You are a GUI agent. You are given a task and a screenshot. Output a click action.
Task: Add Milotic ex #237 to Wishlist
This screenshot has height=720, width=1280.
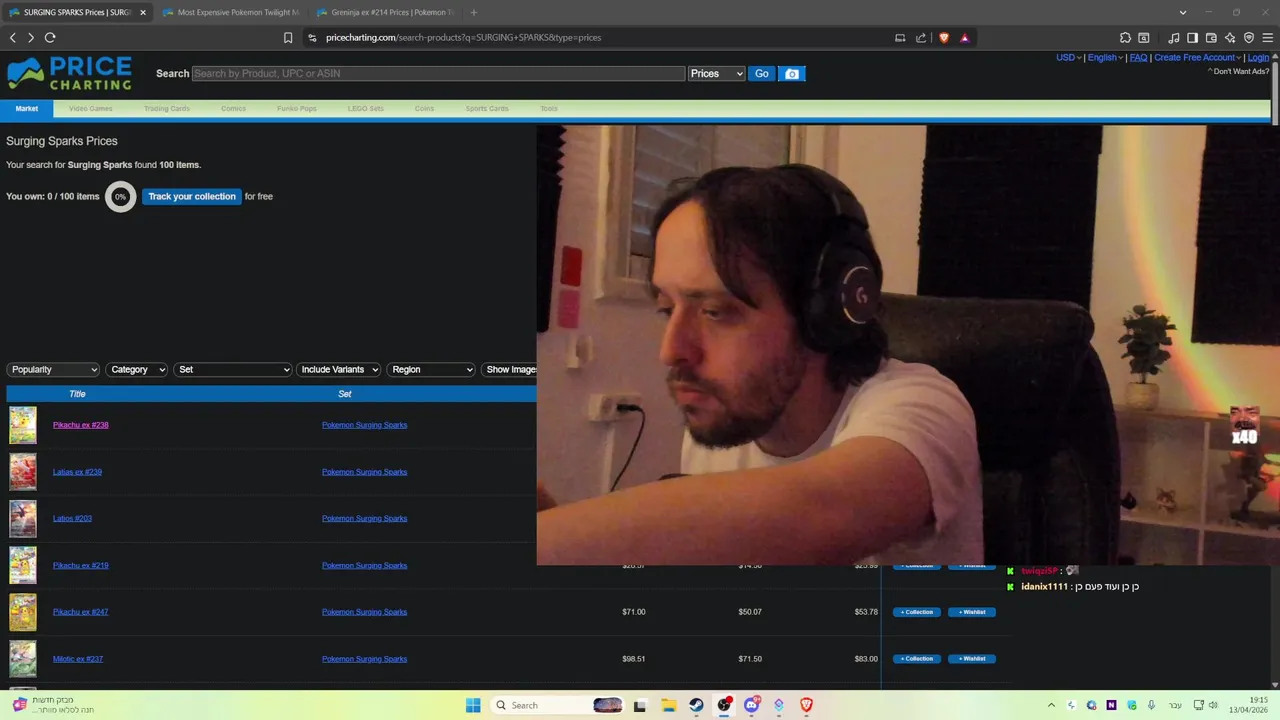tap(972, 659)
